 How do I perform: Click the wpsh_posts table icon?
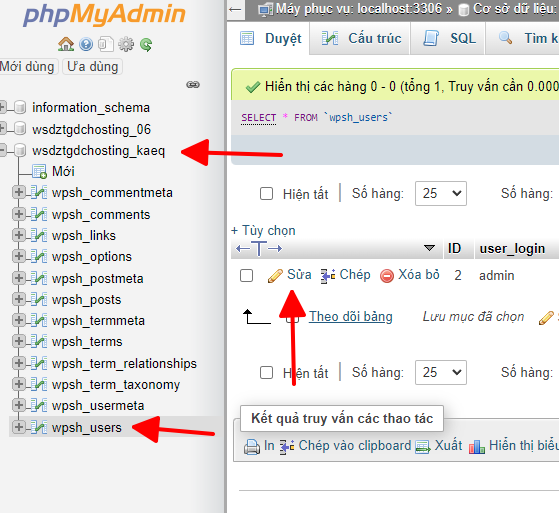tap(39, 299)
